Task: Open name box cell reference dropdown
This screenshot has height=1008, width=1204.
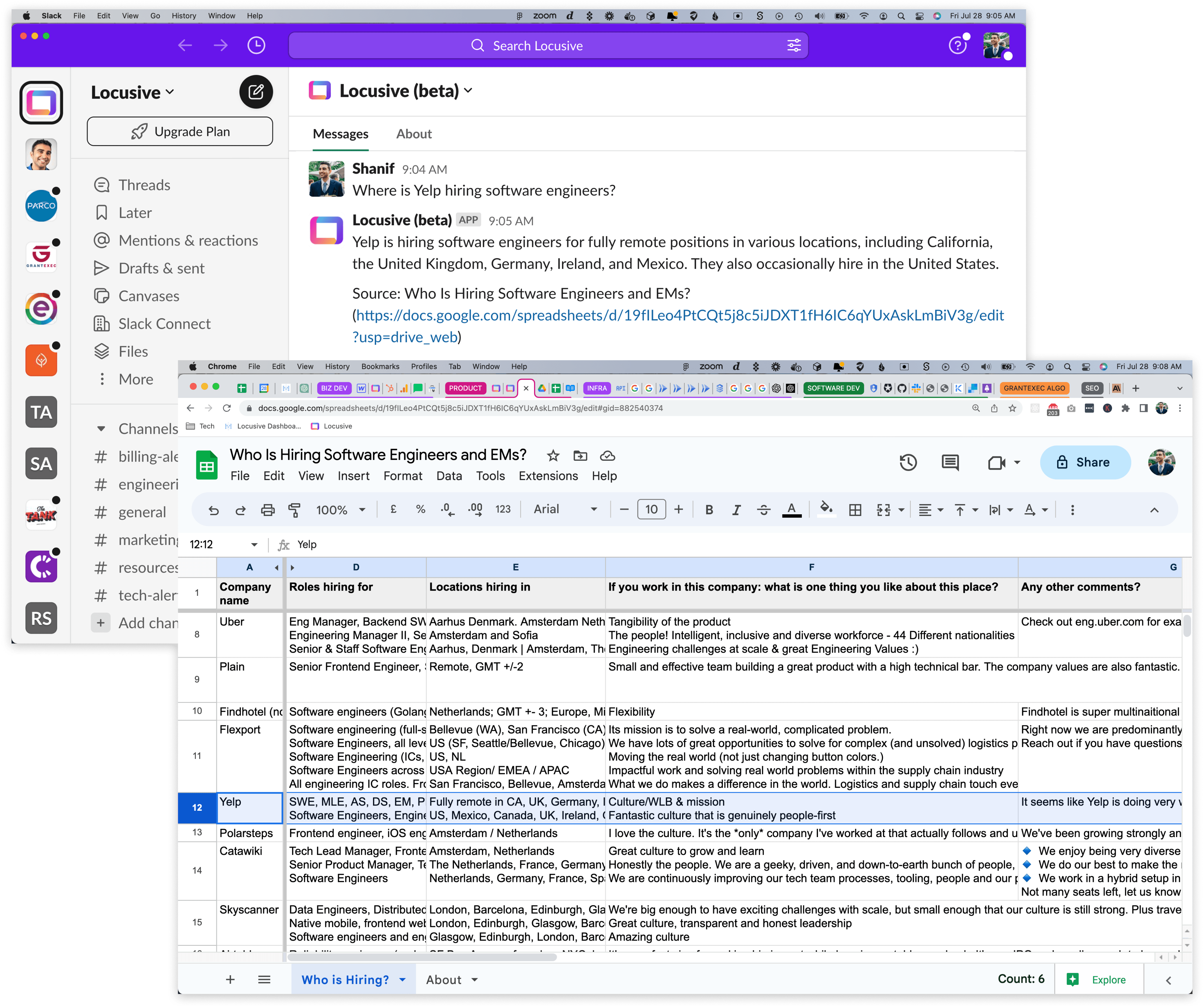Action: pyautogui.click(x=254, y=544)
